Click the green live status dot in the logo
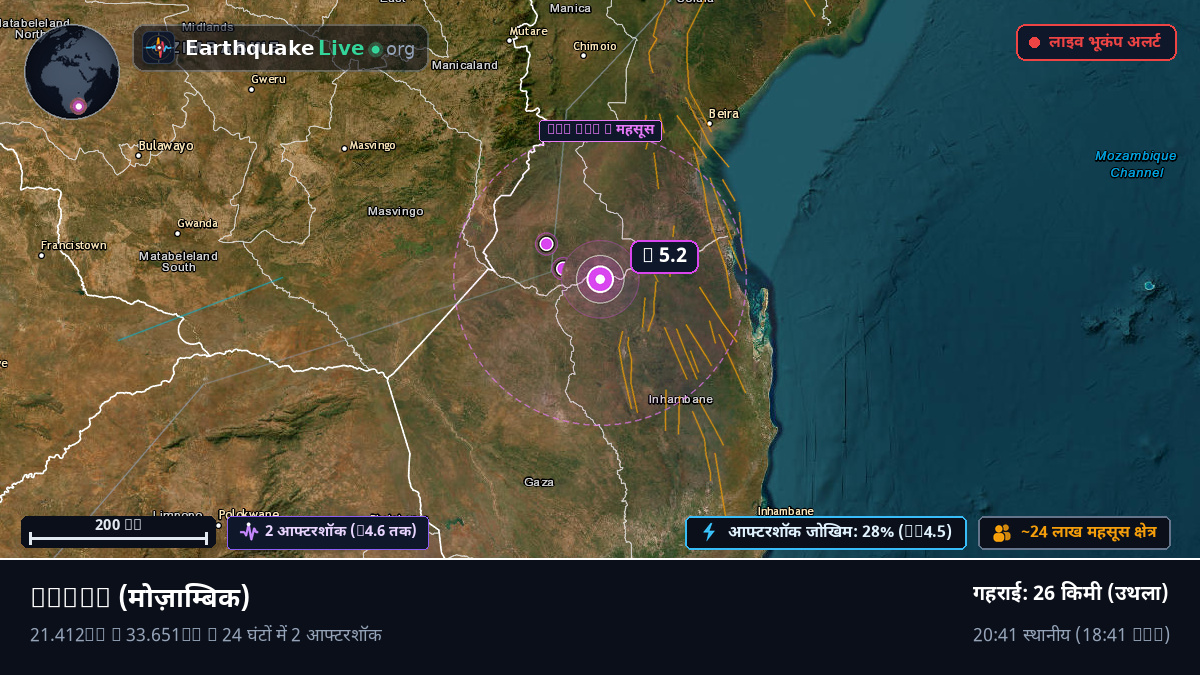 [x=375, y=49]
